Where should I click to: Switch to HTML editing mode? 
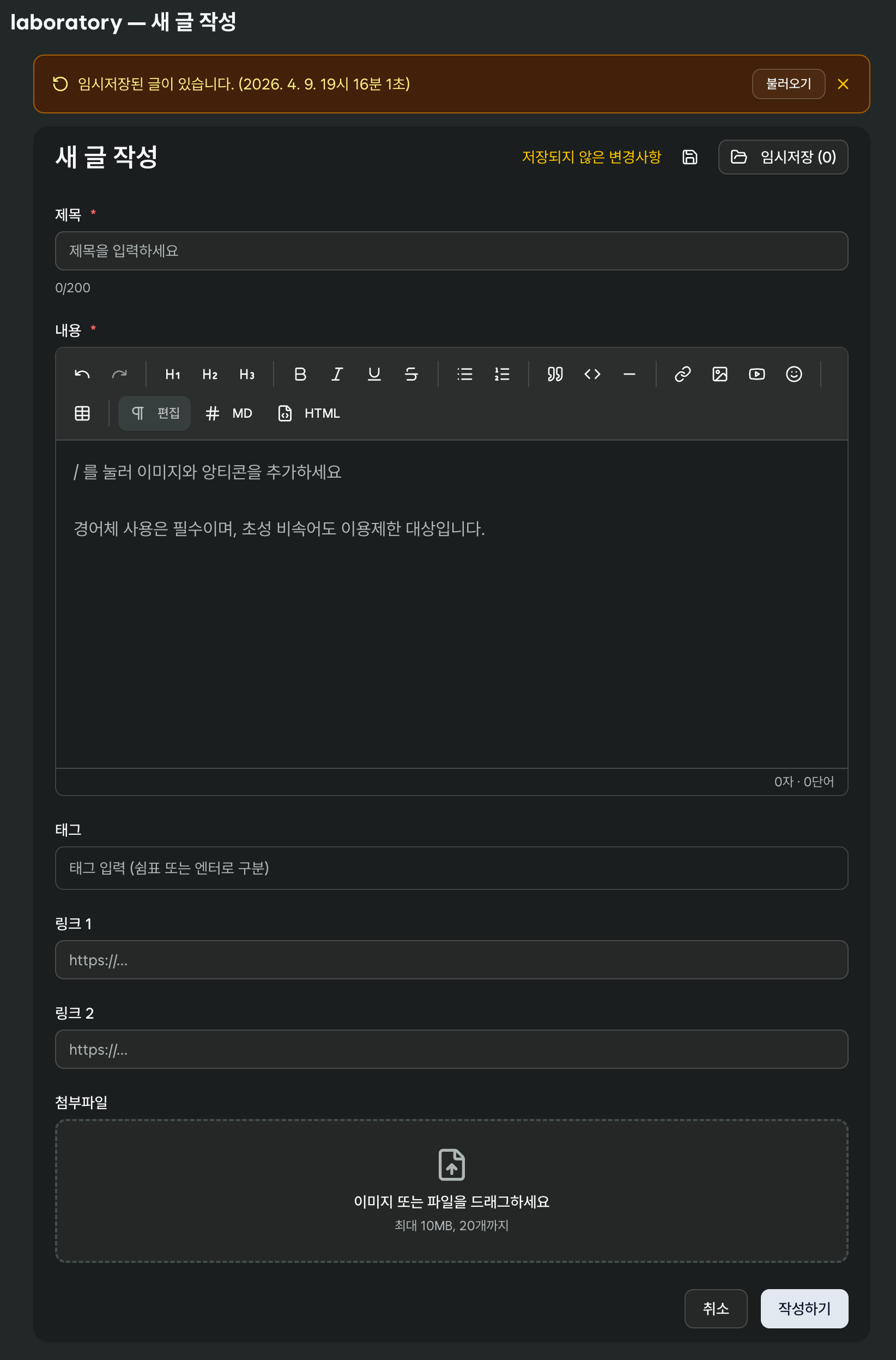click(x=308, y=413)
